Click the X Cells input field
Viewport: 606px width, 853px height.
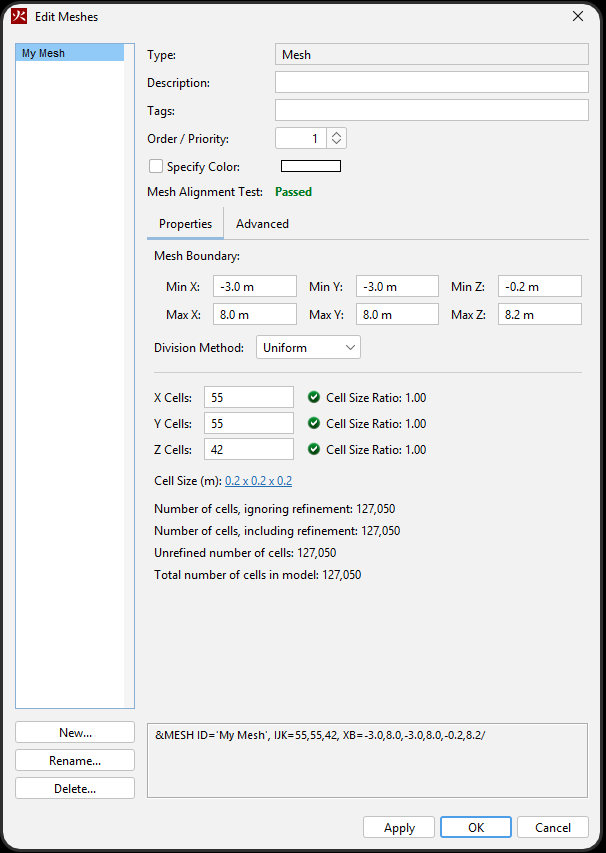tap(249, 397)
